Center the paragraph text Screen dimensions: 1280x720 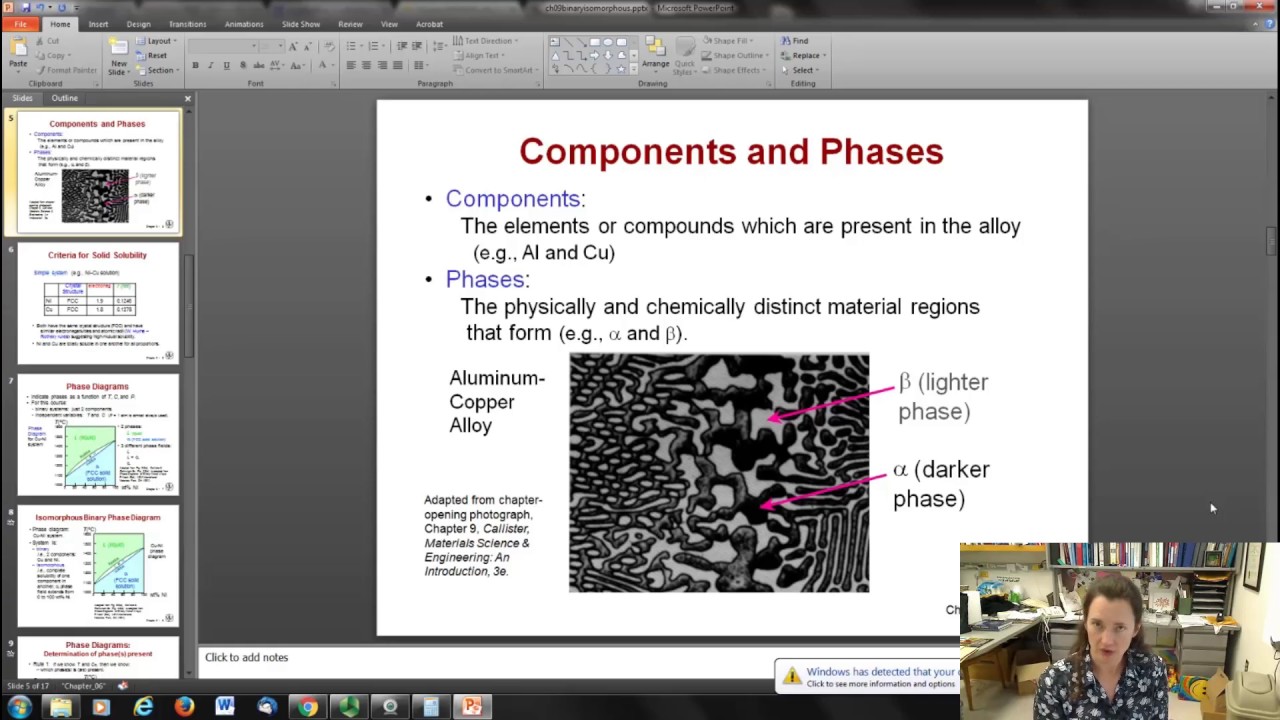click(x=366, y=66)
